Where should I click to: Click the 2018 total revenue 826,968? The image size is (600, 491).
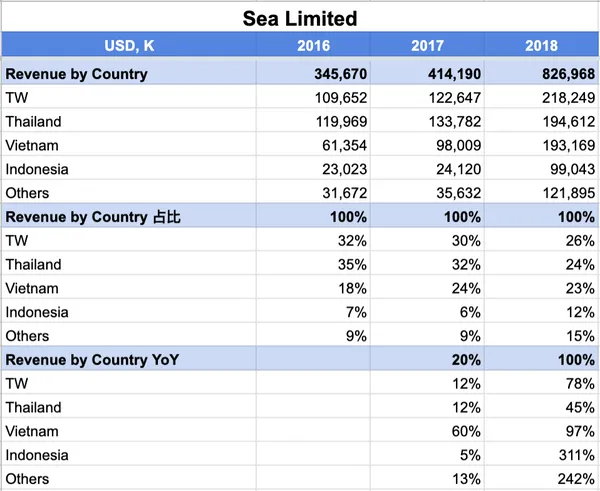pyautogui.click(x=568, y=74)
